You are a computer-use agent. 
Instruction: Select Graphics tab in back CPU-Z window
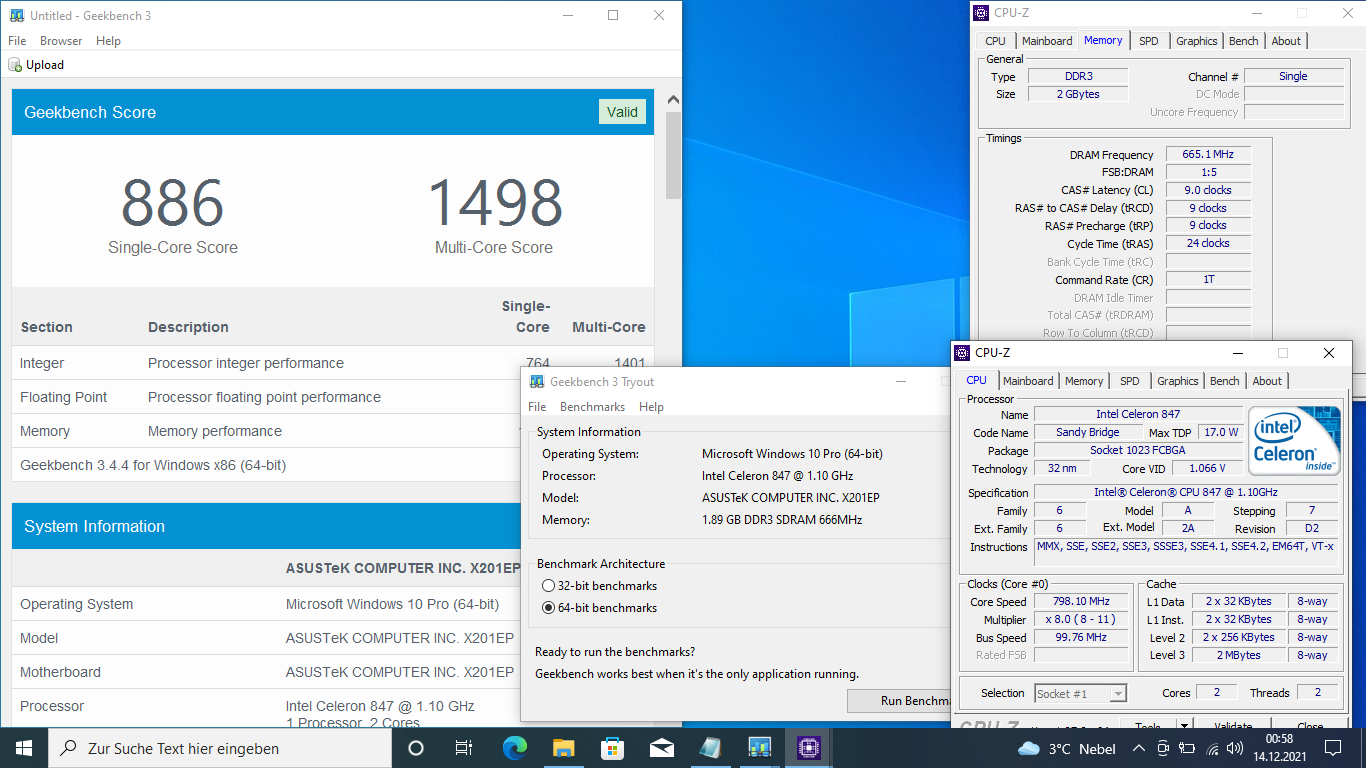(x=1197, y=41)
